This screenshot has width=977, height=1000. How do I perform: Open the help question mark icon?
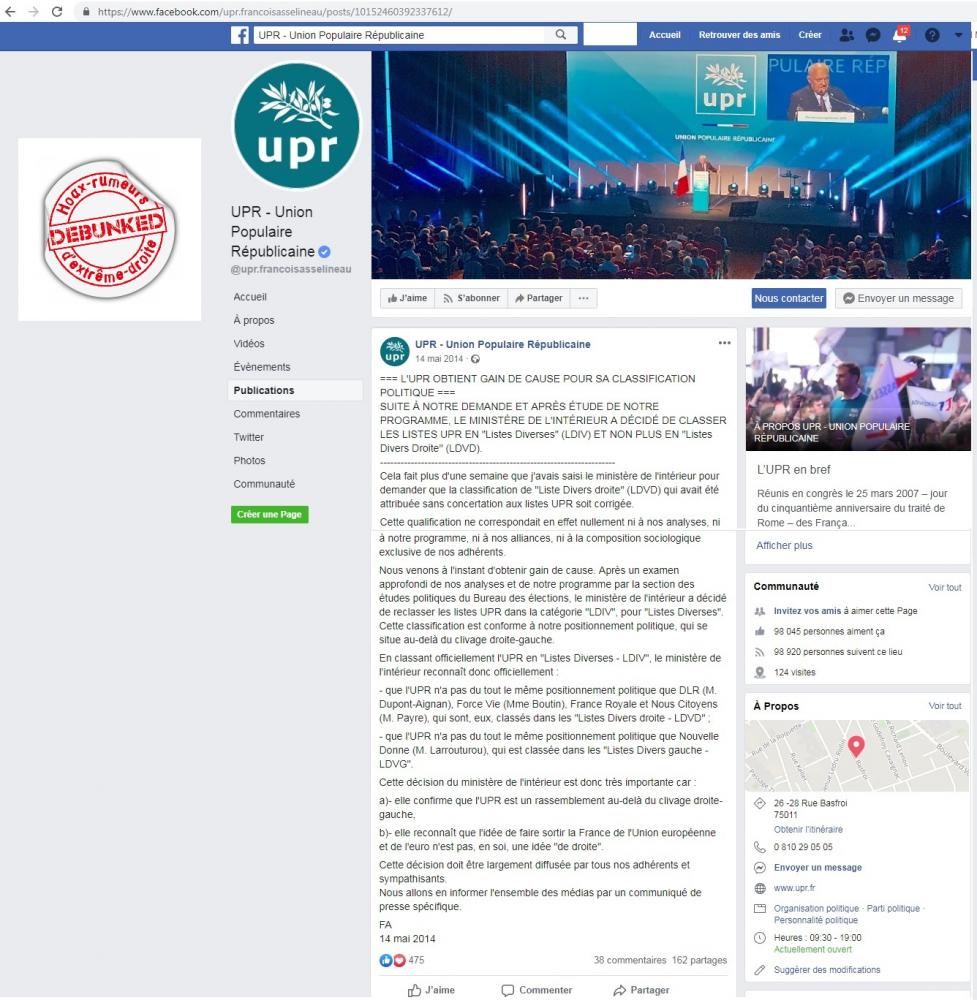pos(932,35)
